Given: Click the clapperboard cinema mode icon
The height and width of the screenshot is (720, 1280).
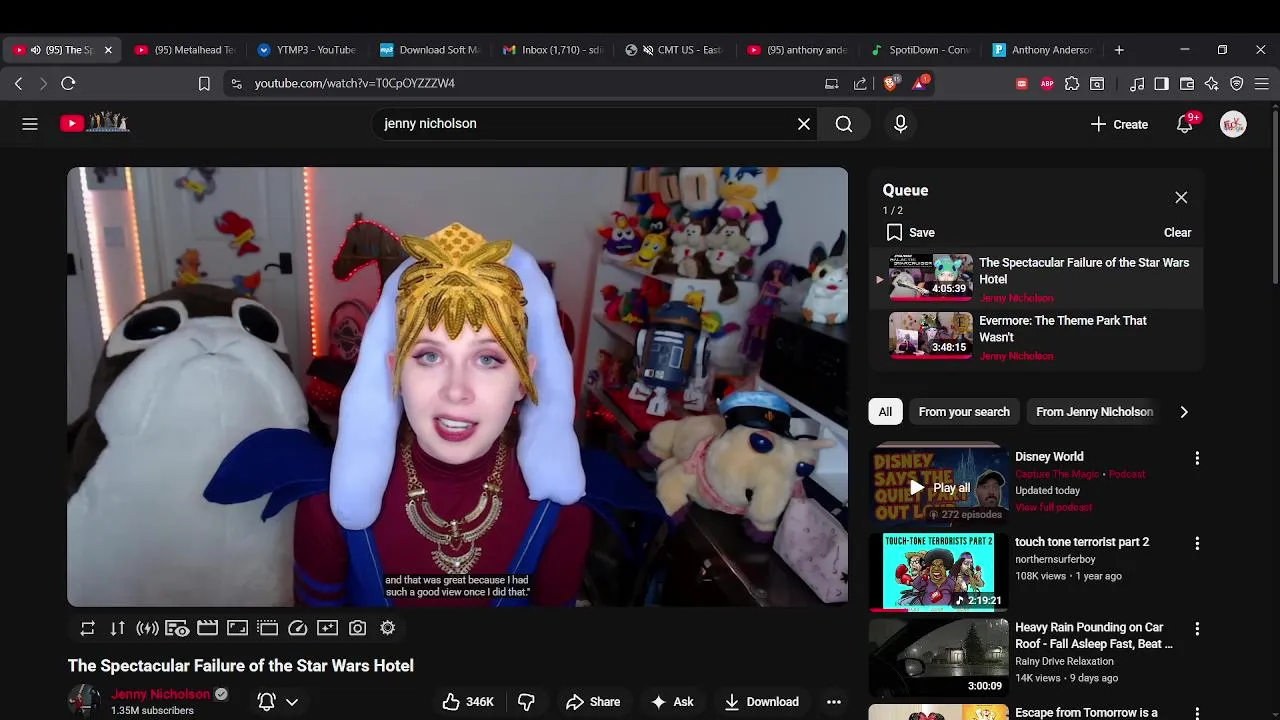Looking at the screenshot, I should [207, 628].
